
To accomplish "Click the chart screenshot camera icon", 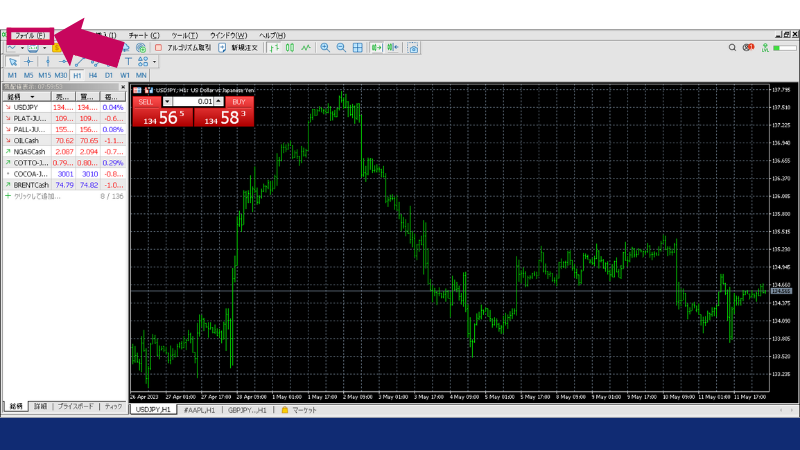I will click(413, 47).
